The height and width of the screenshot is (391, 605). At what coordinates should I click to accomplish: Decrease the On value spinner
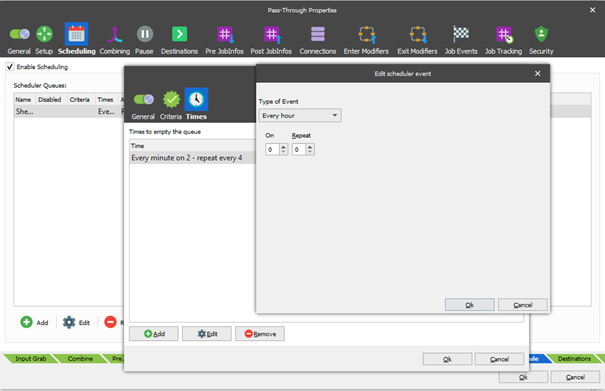coord(284,152)
